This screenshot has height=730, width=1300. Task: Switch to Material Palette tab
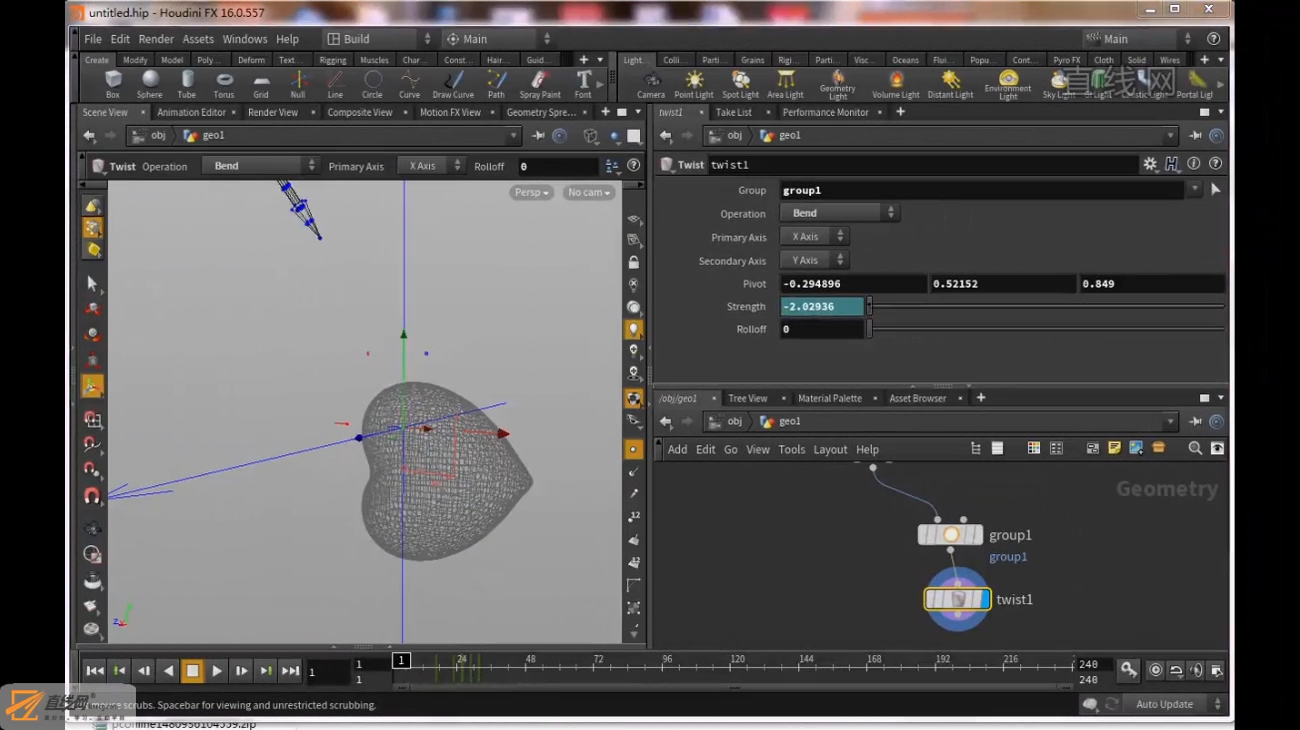pyautogui.click(x=829, y=398)
